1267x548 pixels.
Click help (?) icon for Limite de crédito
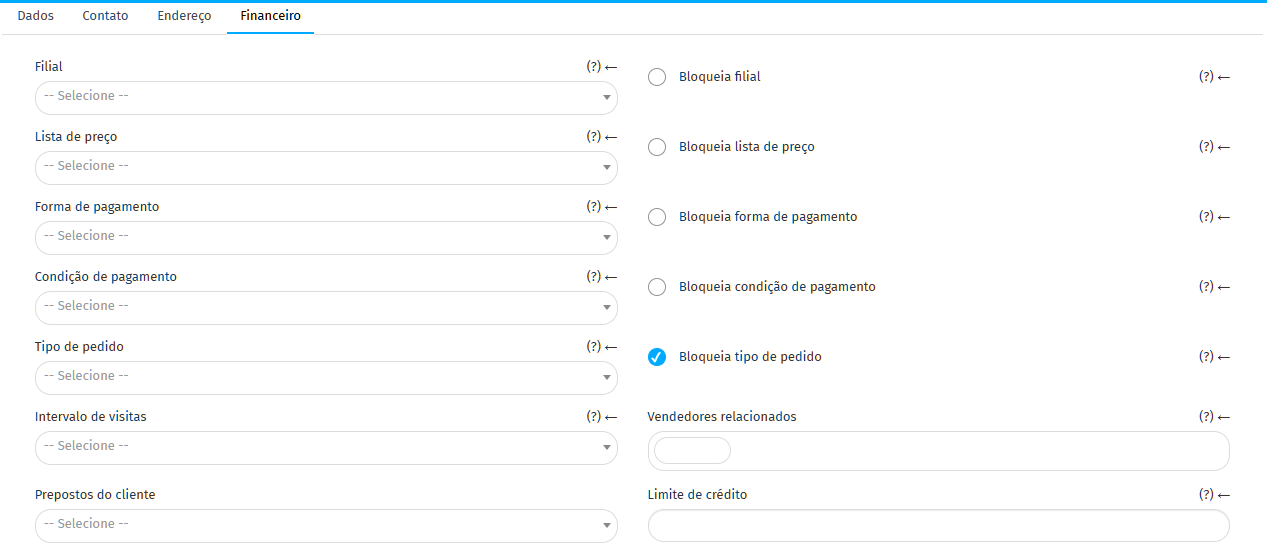pyautogui.click(x=1206, y=495)
